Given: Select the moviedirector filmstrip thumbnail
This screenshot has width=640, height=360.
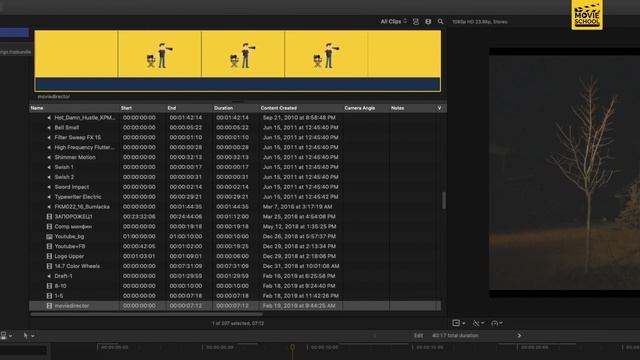Looking at the screenshot, I should [x=238, y=61].
